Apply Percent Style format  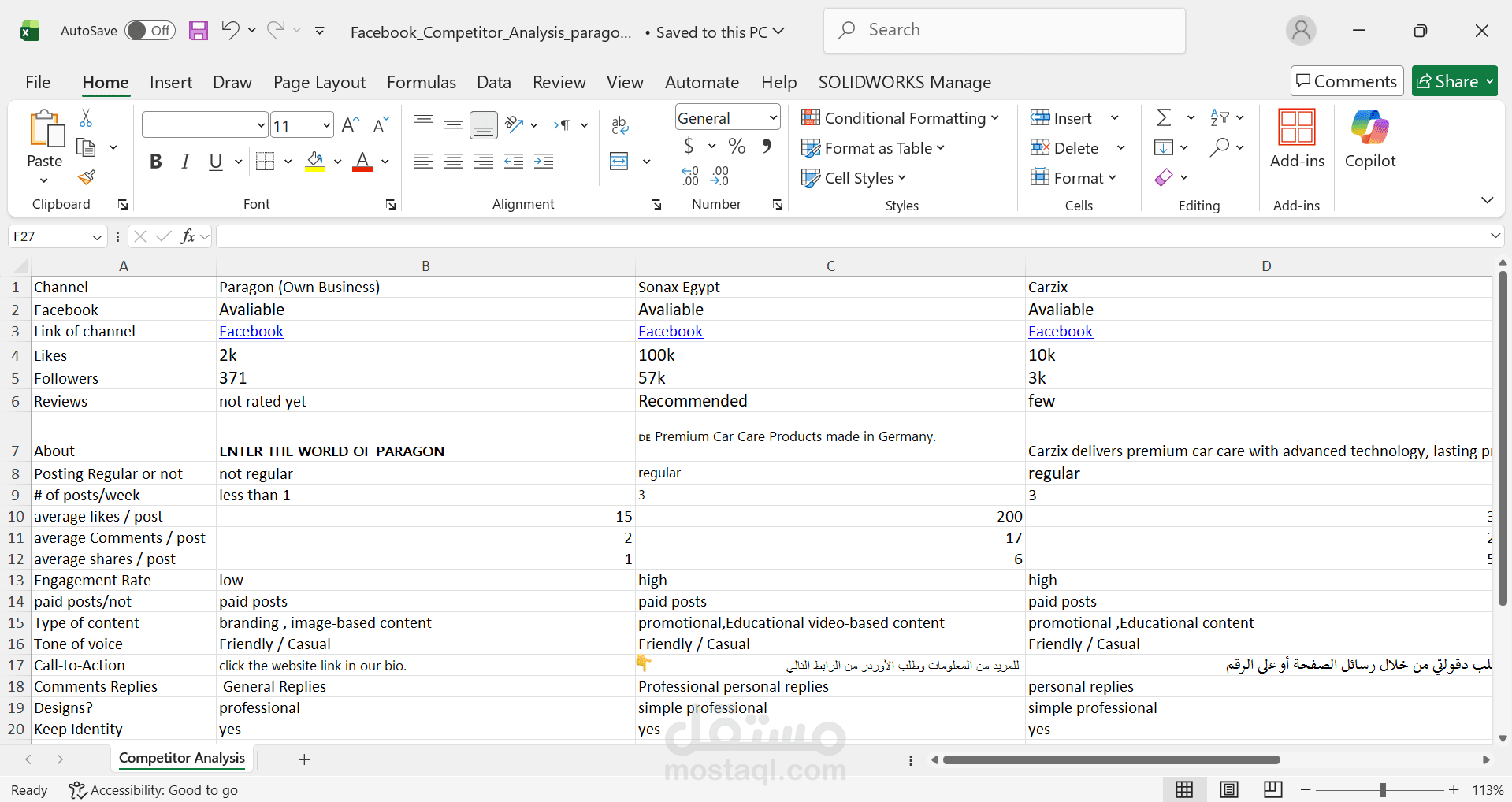(x=737, y=146)
